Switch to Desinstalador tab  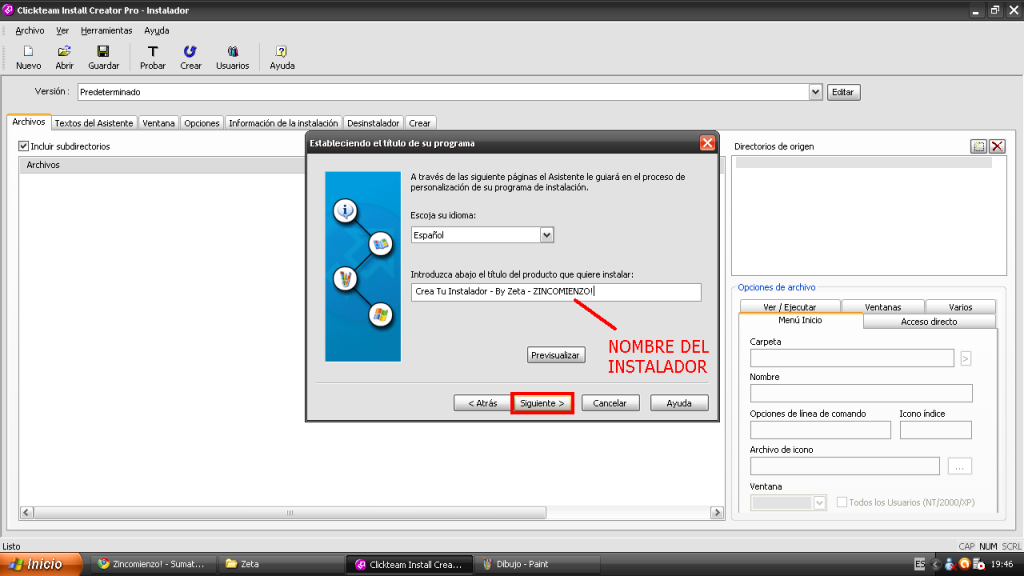point(373,123)
